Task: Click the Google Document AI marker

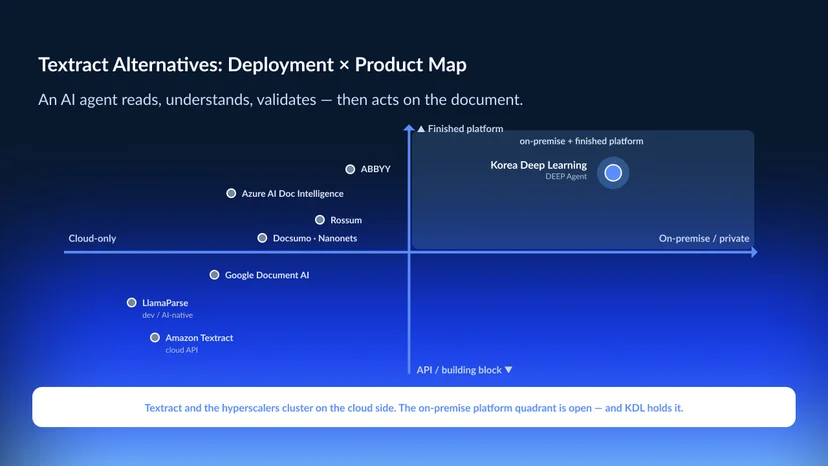Action: tap(214, 275)
